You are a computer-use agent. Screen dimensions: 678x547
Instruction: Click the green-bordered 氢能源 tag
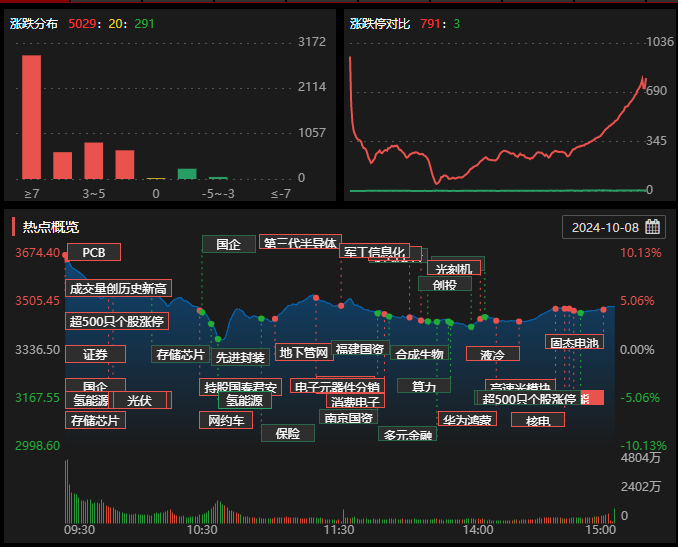click(x=245, y=400)
